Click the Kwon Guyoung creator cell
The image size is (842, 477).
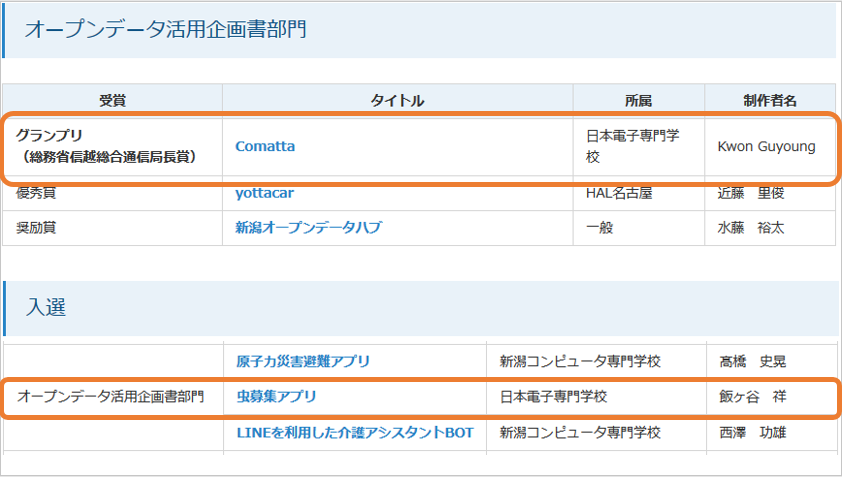tap(766, 146)
